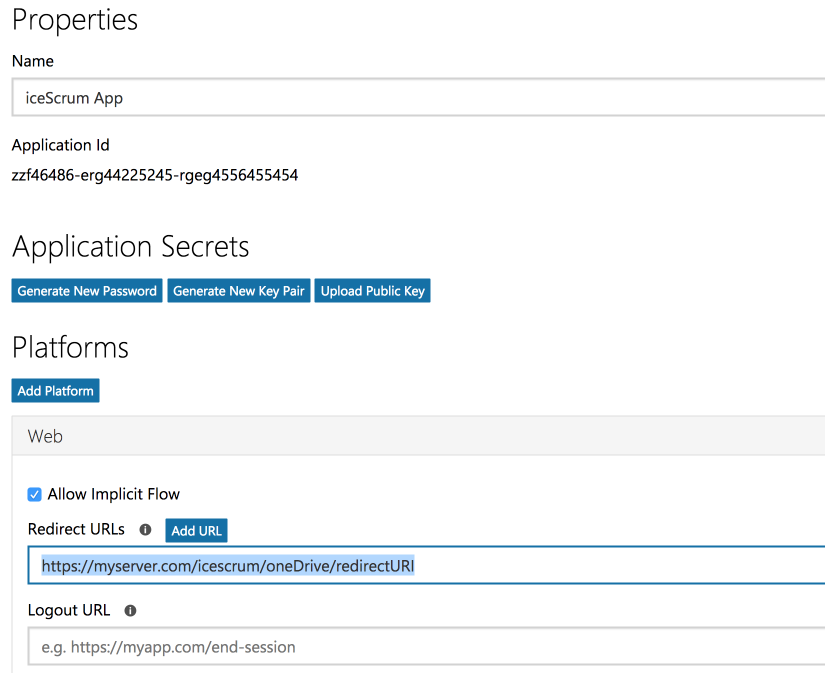
Task: Click the Logout URL label text
Action: (x=69, y=610)
